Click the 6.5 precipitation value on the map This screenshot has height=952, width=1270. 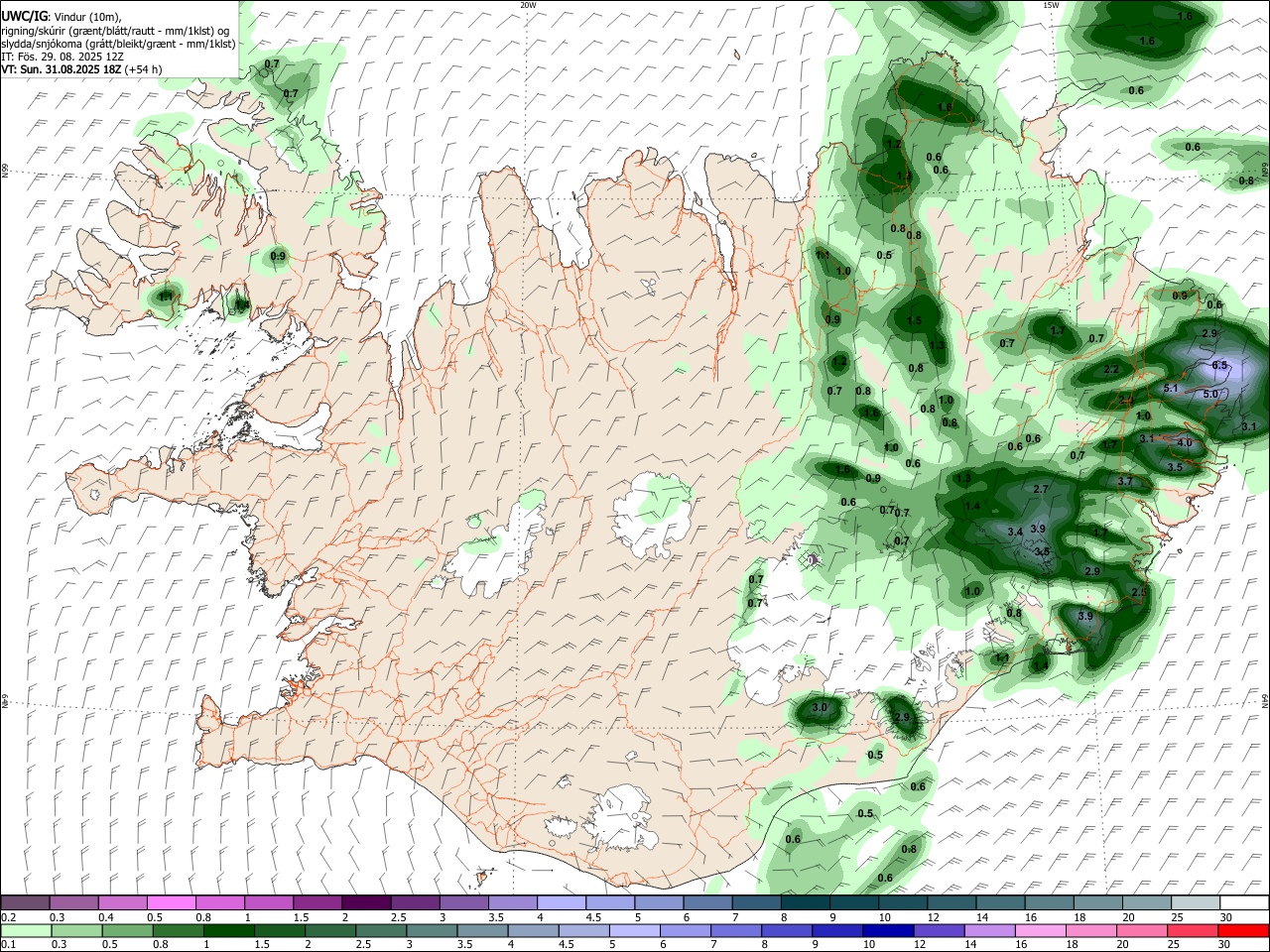[x=1219, y=366]
